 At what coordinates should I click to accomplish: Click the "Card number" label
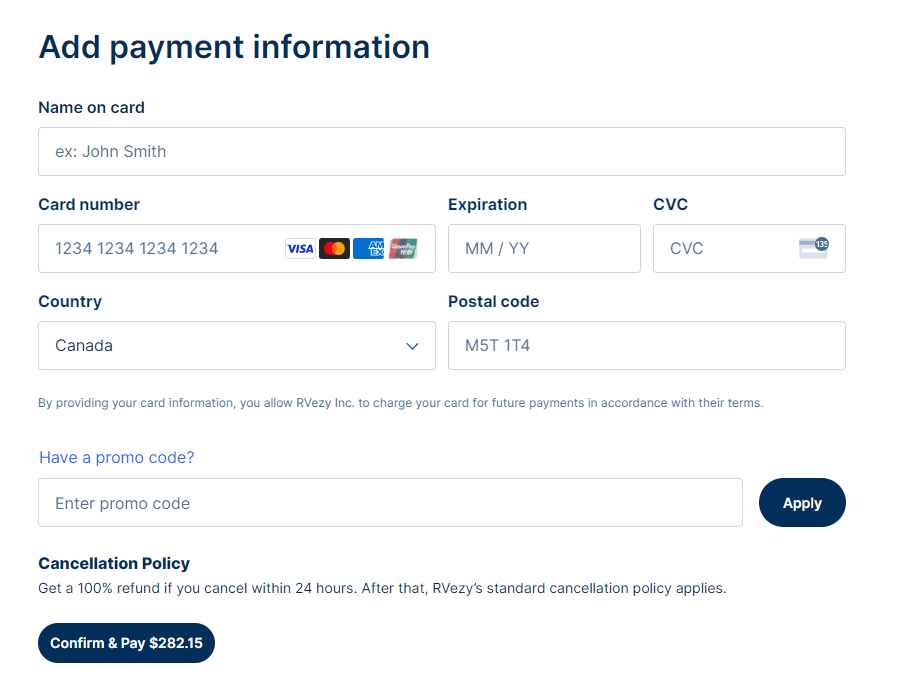click(89, 204)
